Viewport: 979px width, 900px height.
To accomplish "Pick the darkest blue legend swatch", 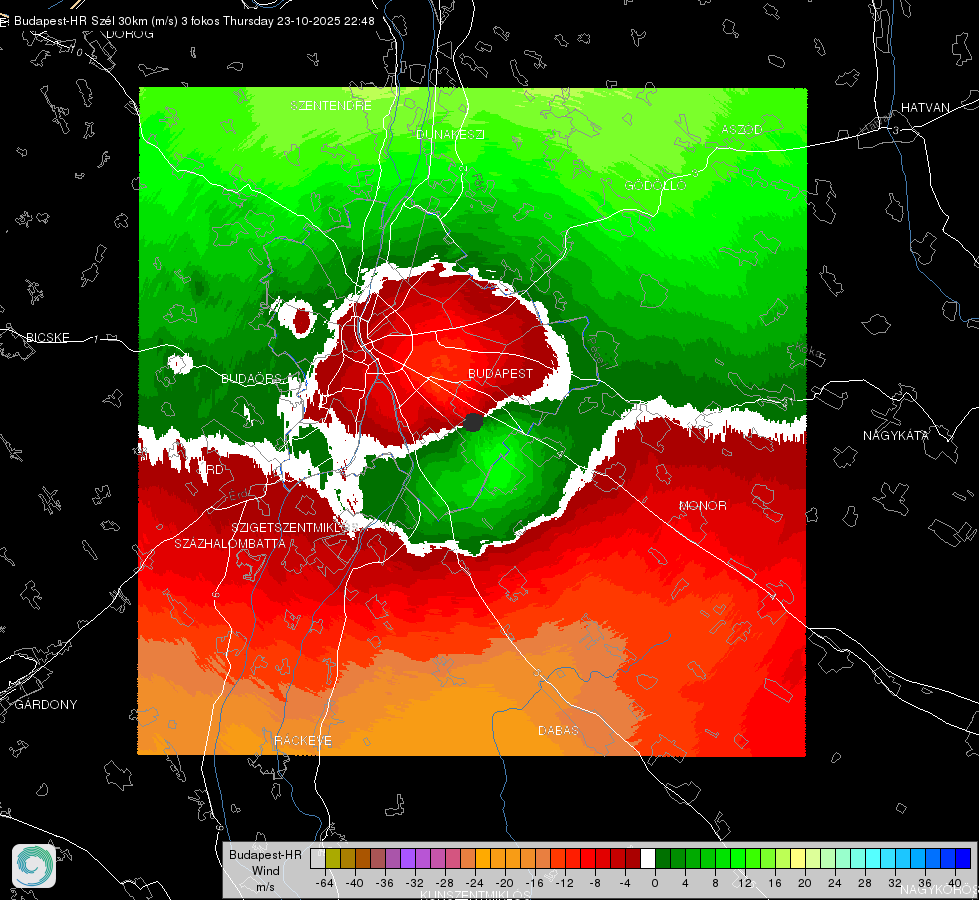I will coord(963,858).
